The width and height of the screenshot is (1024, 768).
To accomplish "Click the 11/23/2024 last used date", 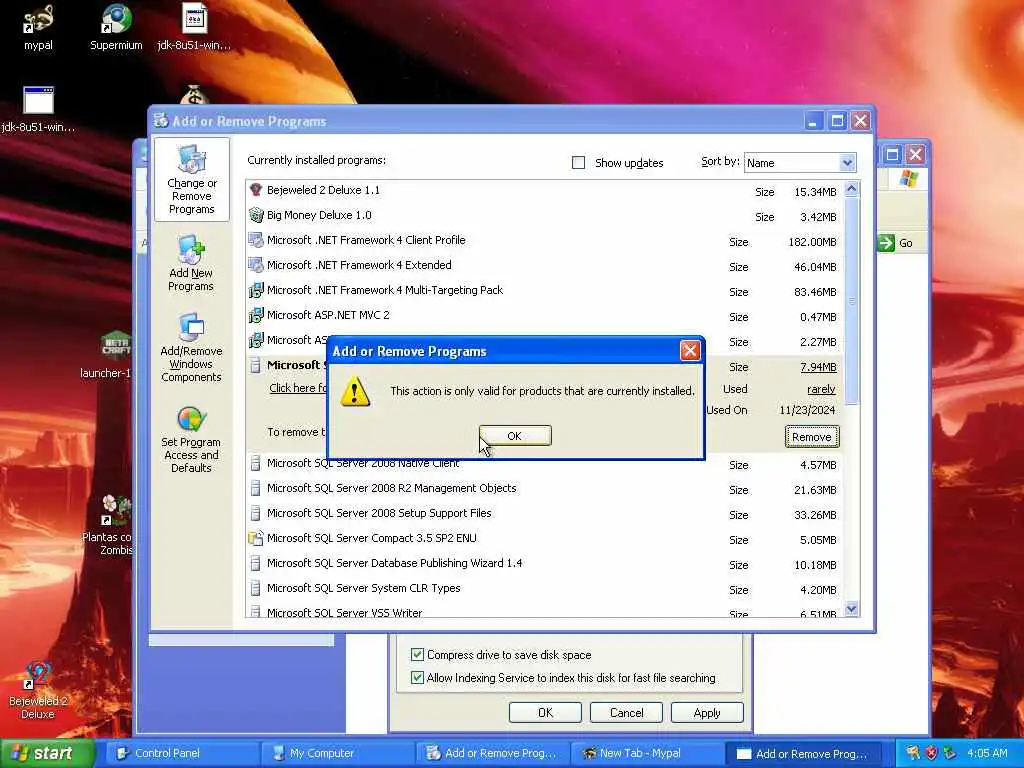I will 807,410.
